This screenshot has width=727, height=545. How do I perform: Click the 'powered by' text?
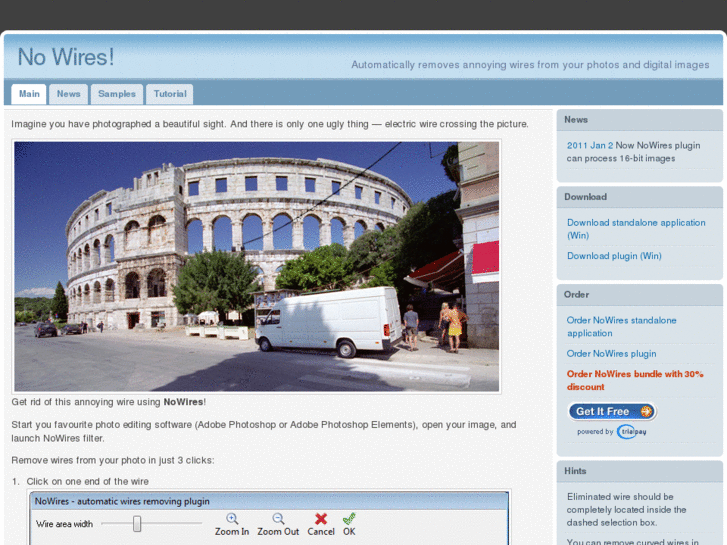pyautogui.click(x=595, y=432)
